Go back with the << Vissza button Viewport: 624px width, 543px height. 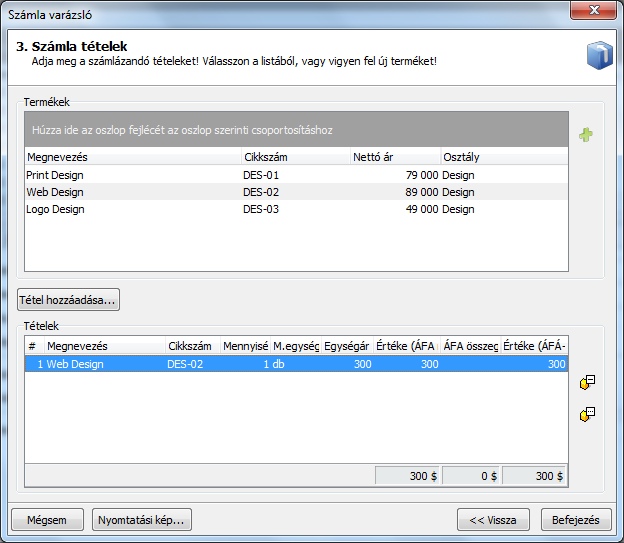(493, 520)
